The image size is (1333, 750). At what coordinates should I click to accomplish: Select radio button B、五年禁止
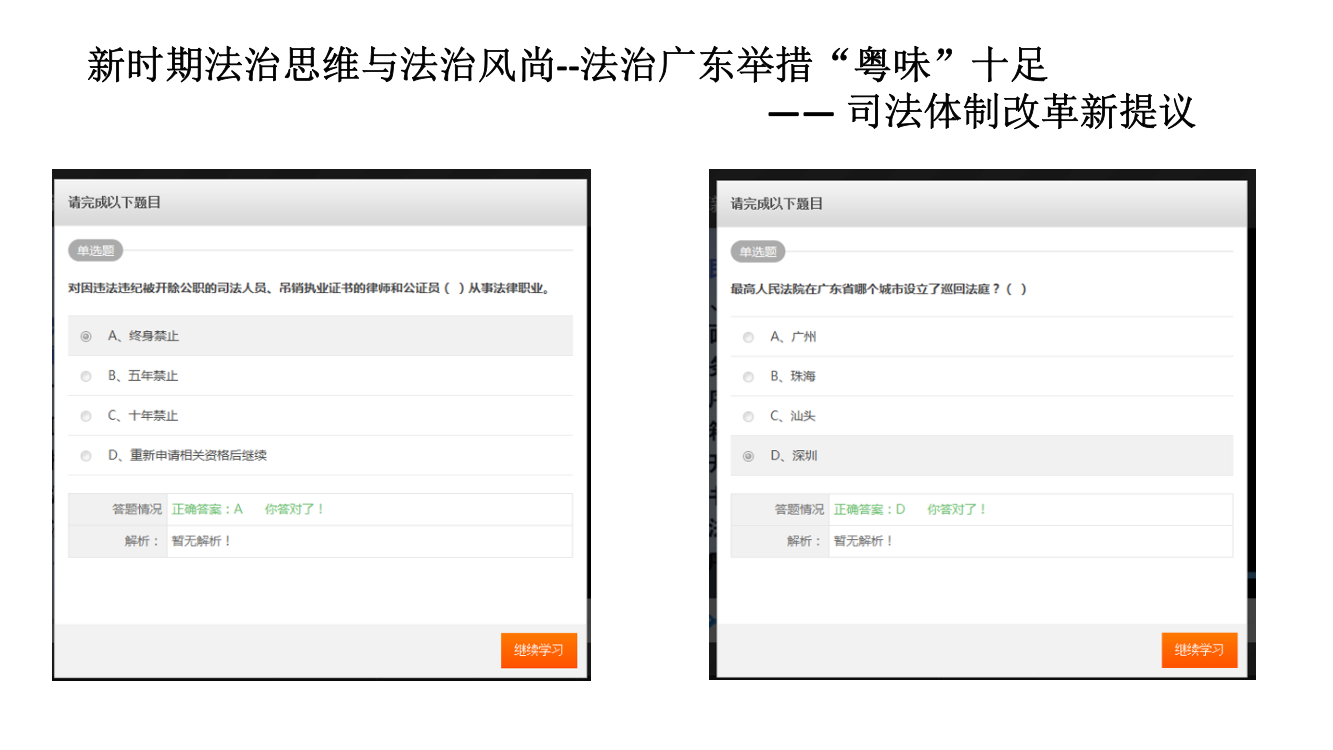(86, 376)
